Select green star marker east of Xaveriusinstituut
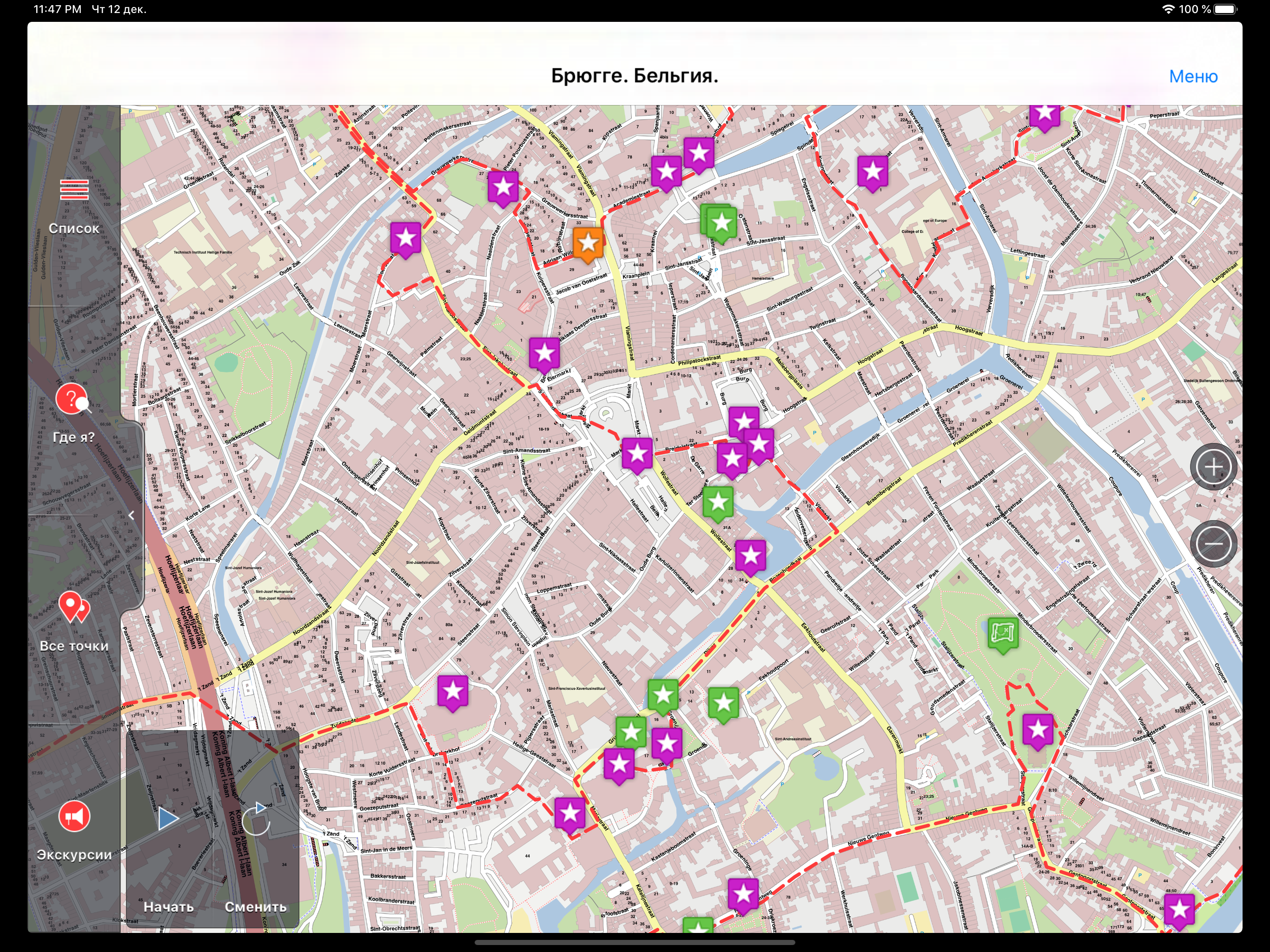Viewport: 1270px width, 952px height. [x=723, y=705]
